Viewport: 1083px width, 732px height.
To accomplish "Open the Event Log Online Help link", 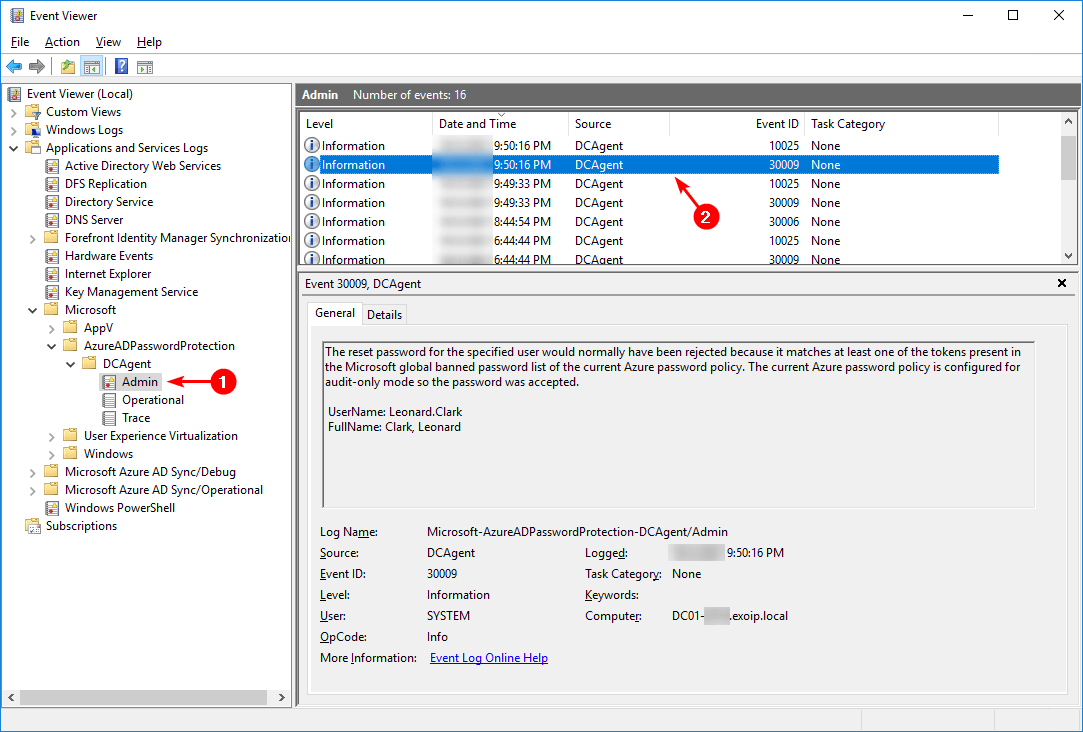I will (x=488, y=658).
